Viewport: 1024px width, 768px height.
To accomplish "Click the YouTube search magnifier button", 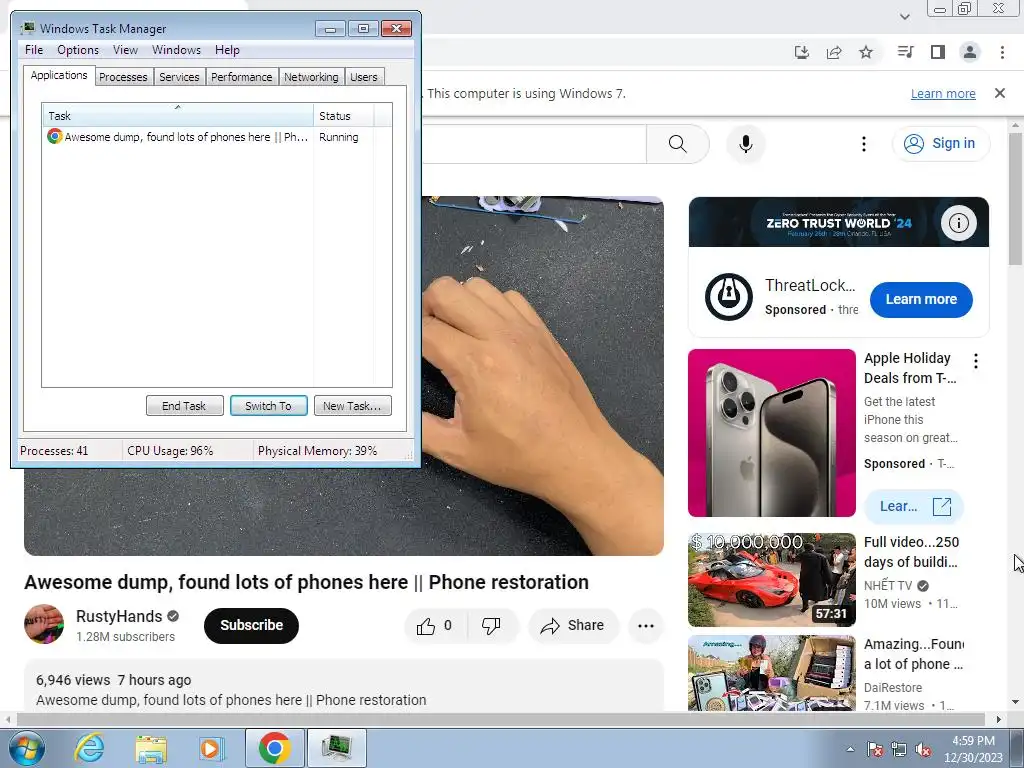I will [678, 144].
